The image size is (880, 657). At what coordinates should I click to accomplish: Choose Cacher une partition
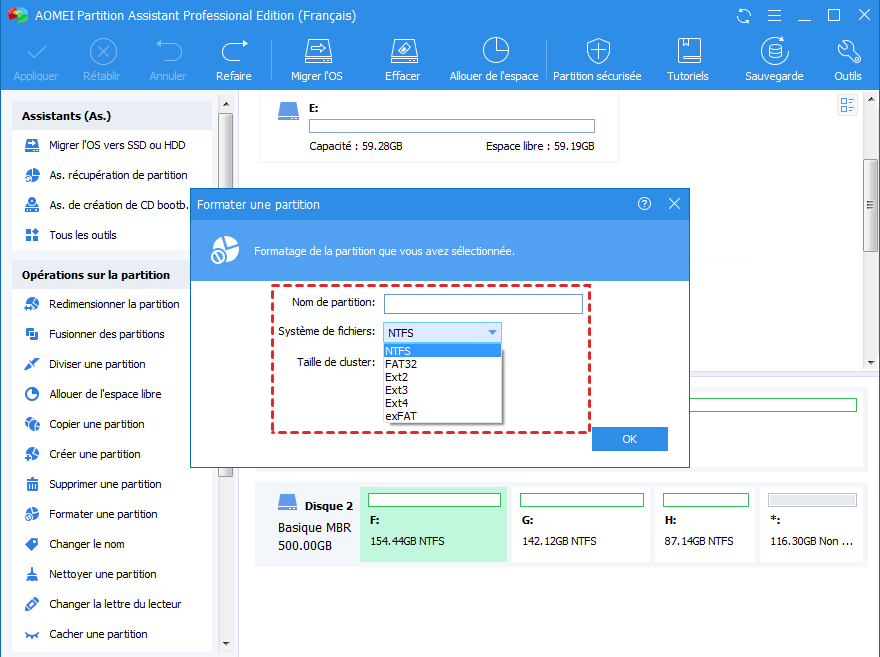(x=98, y=635)
